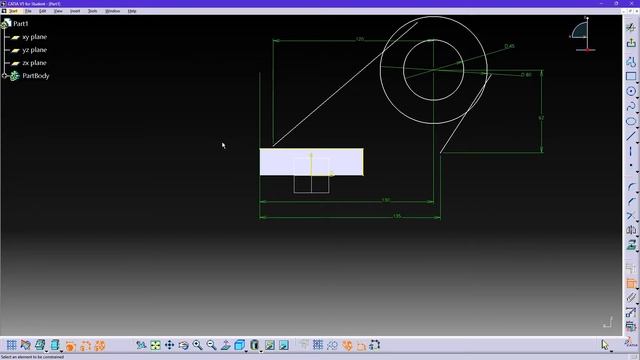Click the Isometric View cube icon
The height and width of the screenshot is (360, 640).
click(x=240, y=345)
